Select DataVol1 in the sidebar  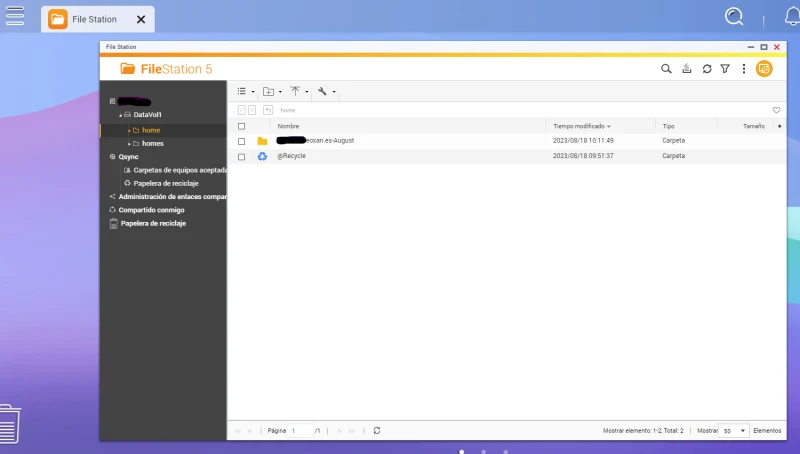pyautogui.click(x=147, y=115)
